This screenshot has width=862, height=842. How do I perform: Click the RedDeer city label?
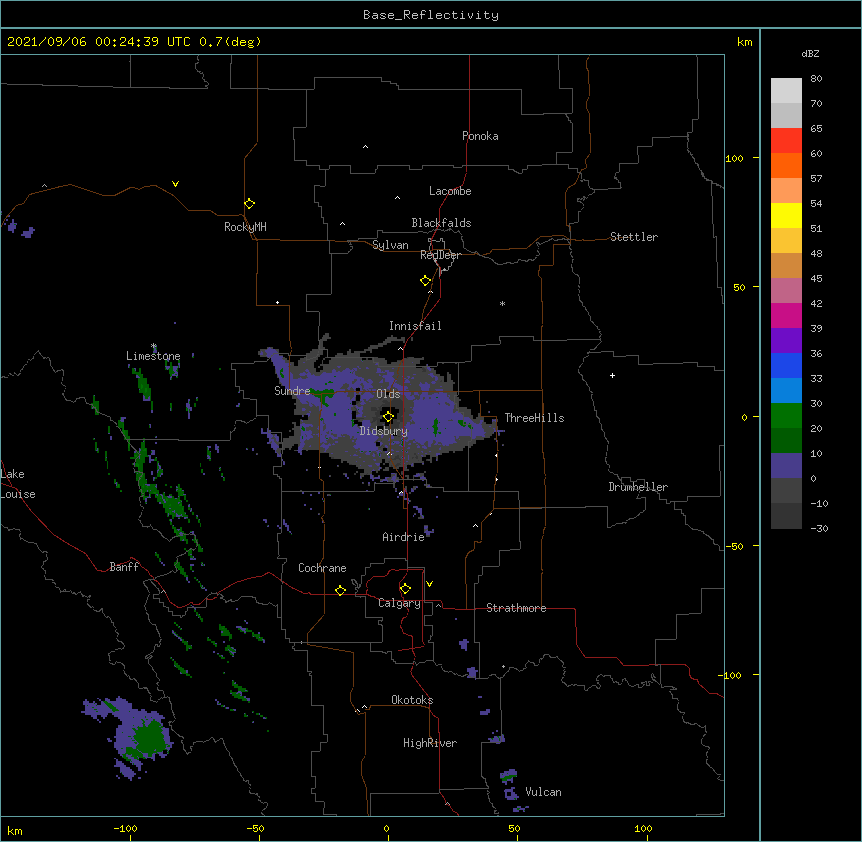[440, 255]
